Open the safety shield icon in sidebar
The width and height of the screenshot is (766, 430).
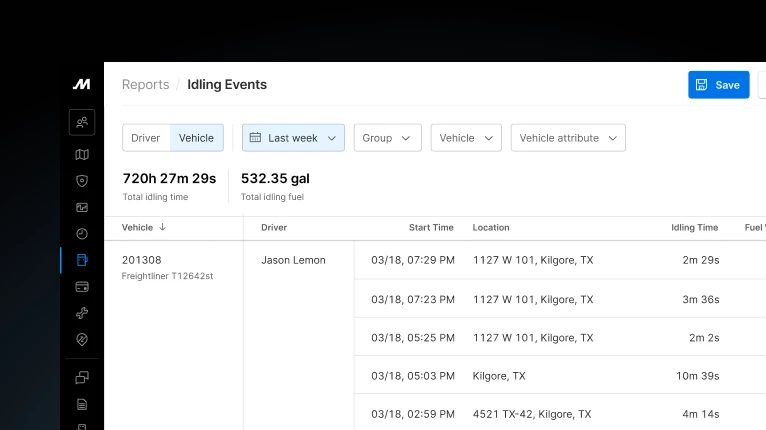[x=82, y=181]
